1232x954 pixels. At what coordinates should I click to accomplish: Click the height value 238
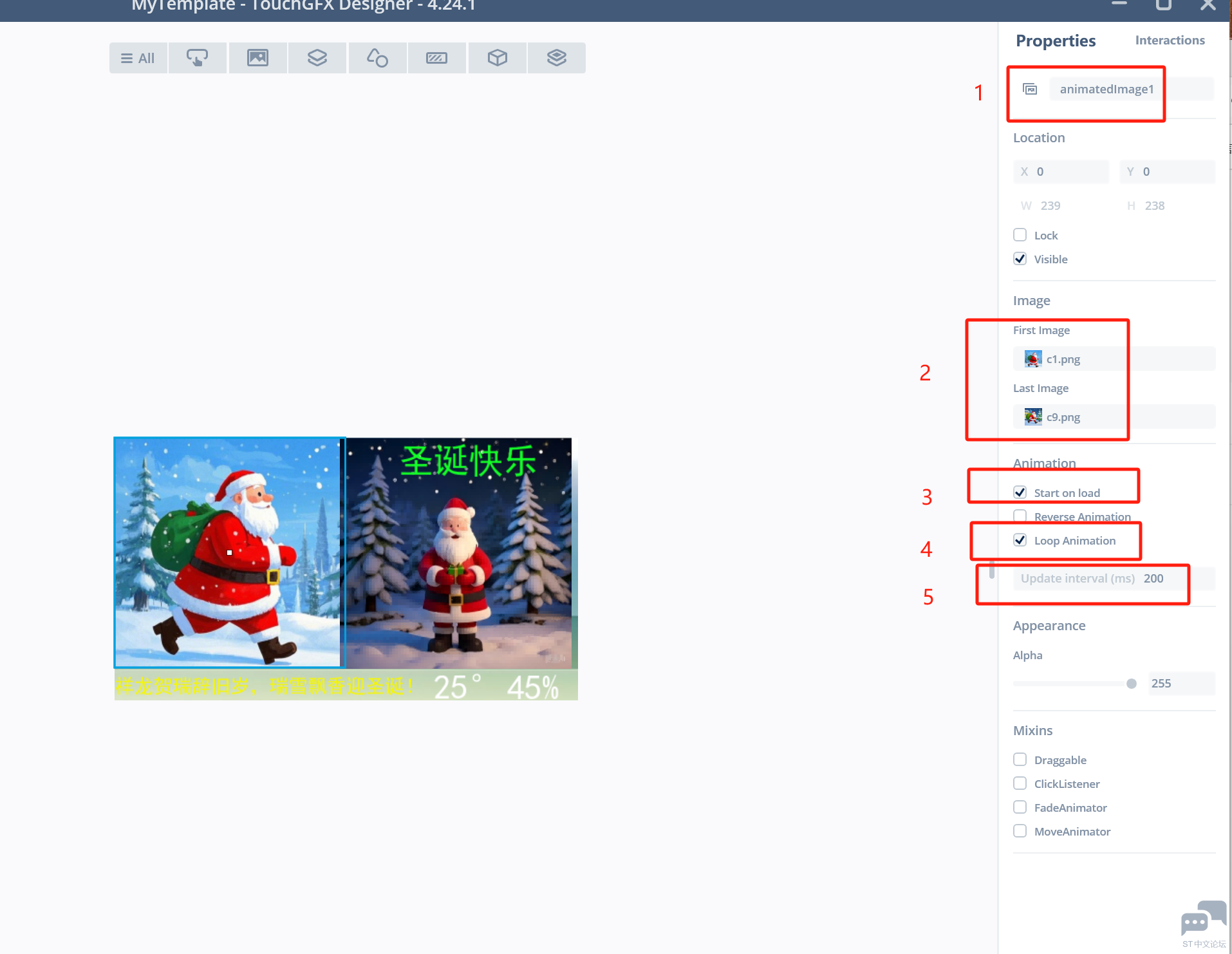click(x=1155, y=206)
